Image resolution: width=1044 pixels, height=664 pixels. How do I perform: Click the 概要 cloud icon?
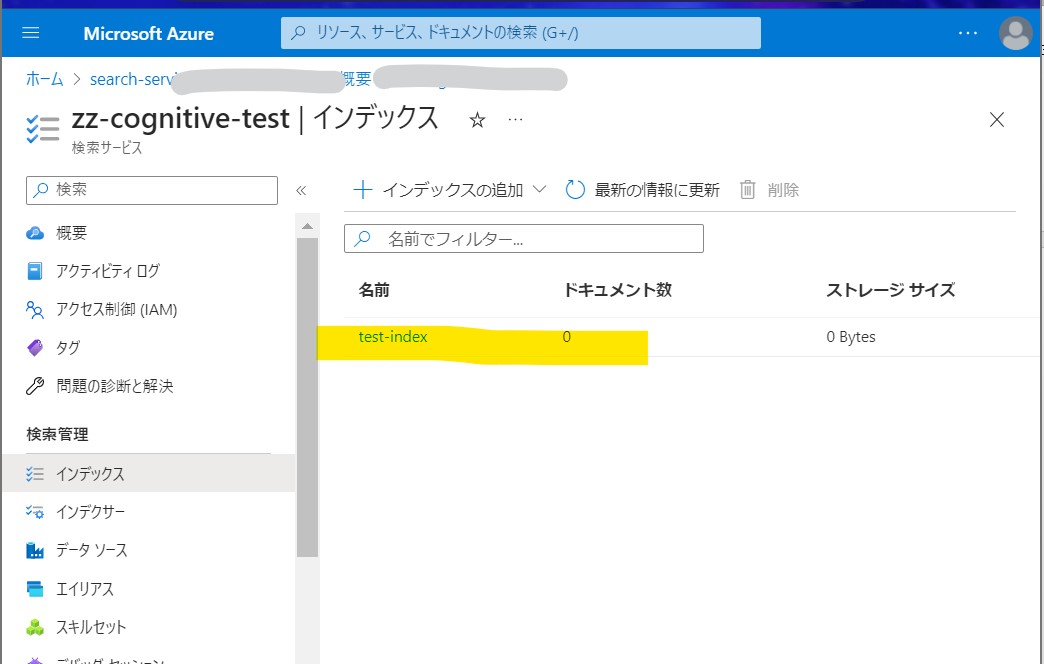[x=35, y=233]
